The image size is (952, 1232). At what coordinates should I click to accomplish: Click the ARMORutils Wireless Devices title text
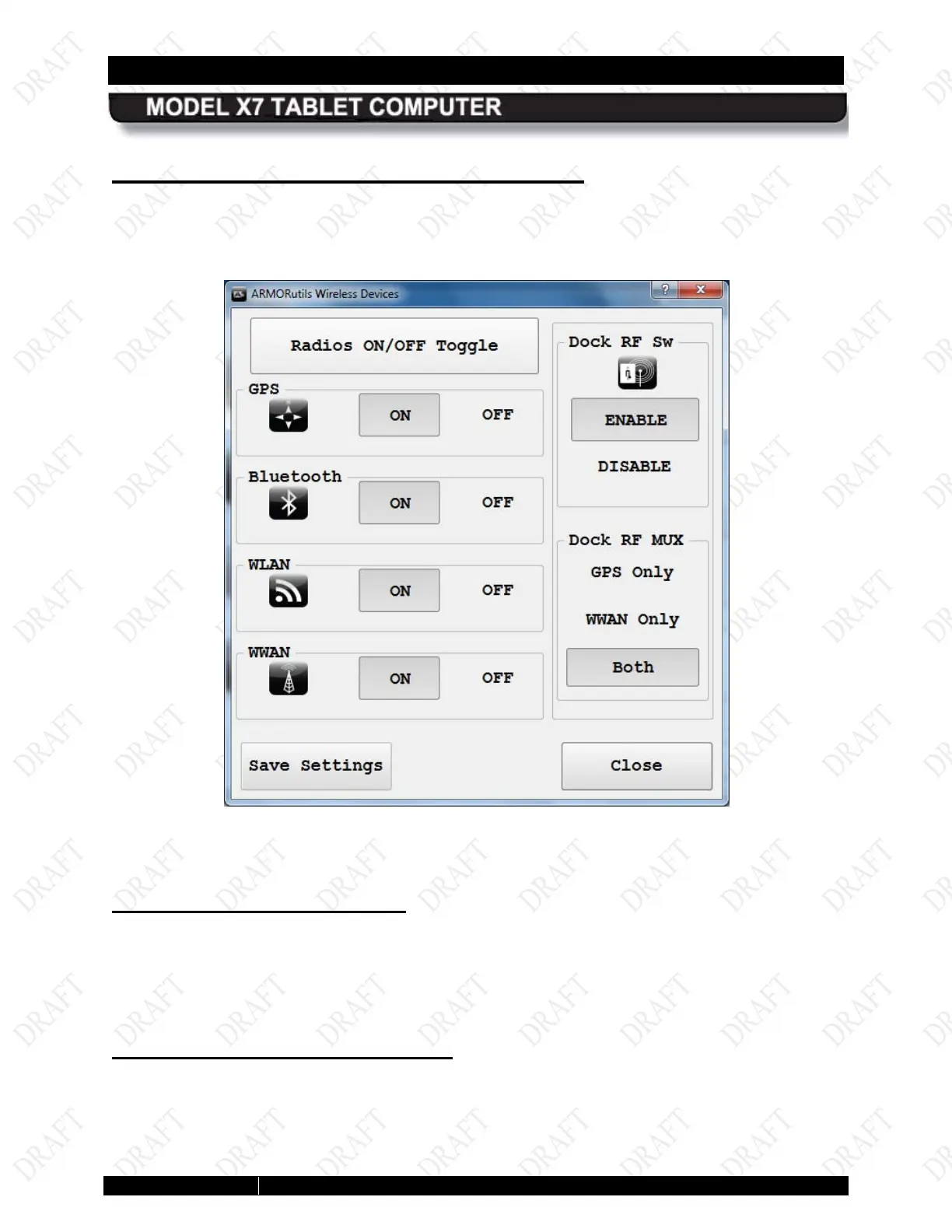[x=324, y=294]
